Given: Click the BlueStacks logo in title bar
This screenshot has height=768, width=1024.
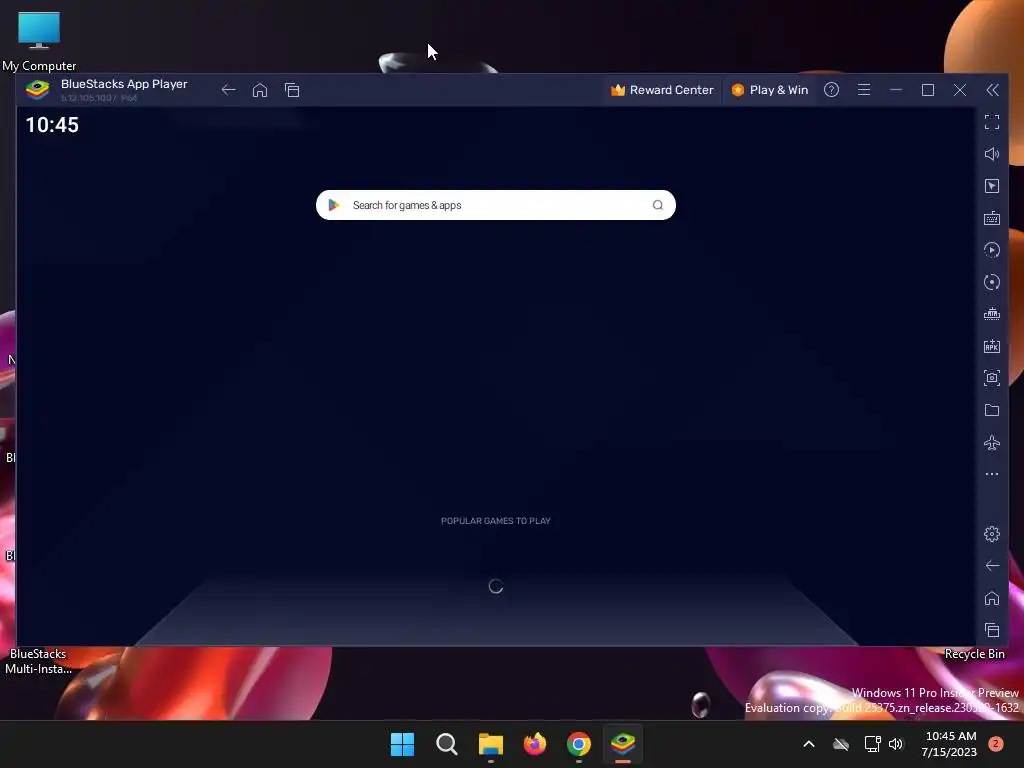Looking at the screenshot, I should pos(37,89).
